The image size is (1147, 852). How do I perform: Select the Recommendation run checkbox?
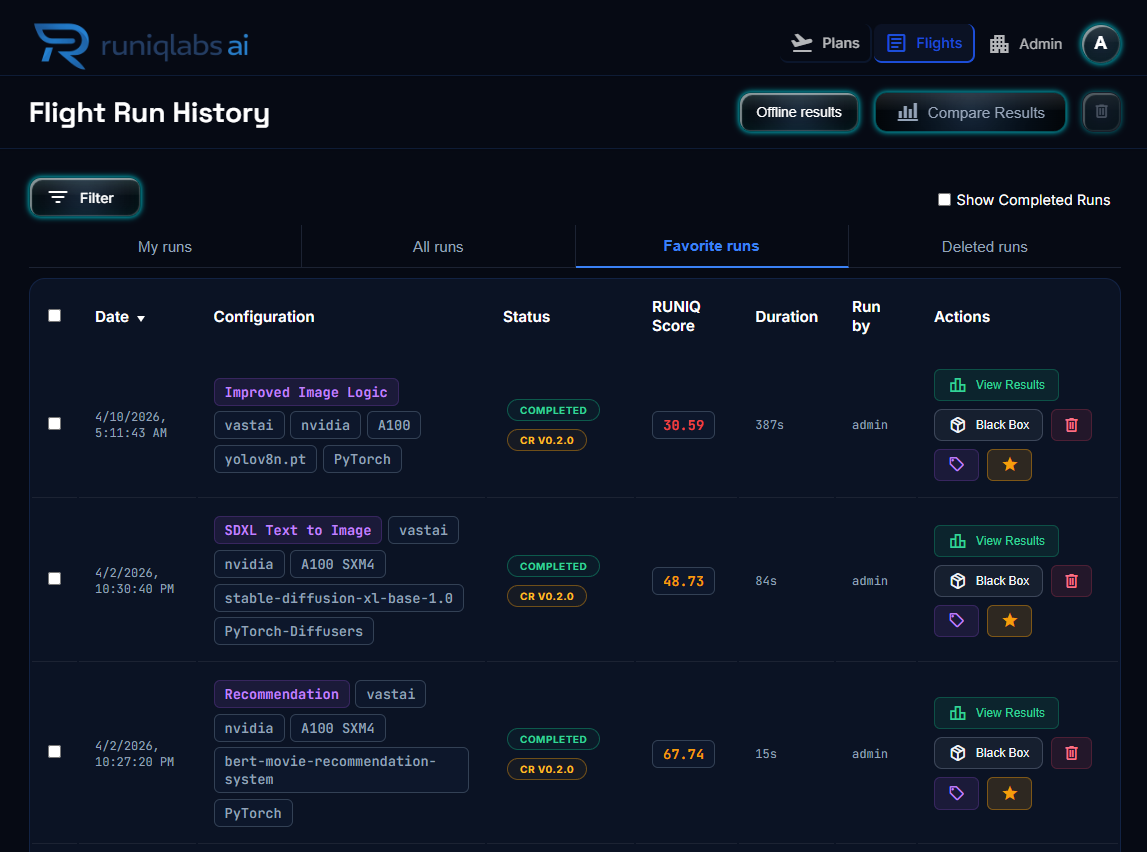point(54,752)
